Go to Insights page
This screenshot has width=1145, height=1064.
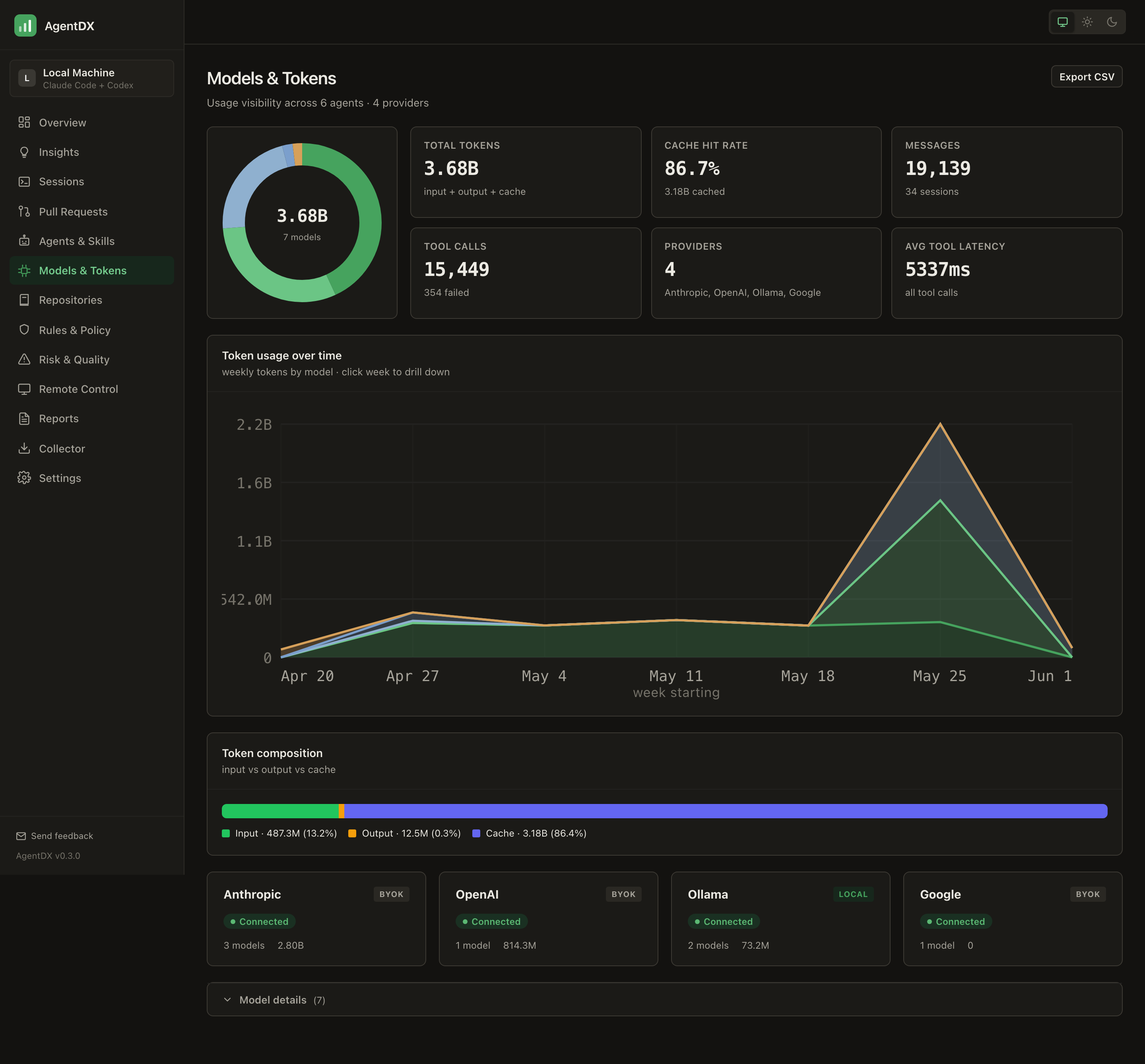coord(91,152)
